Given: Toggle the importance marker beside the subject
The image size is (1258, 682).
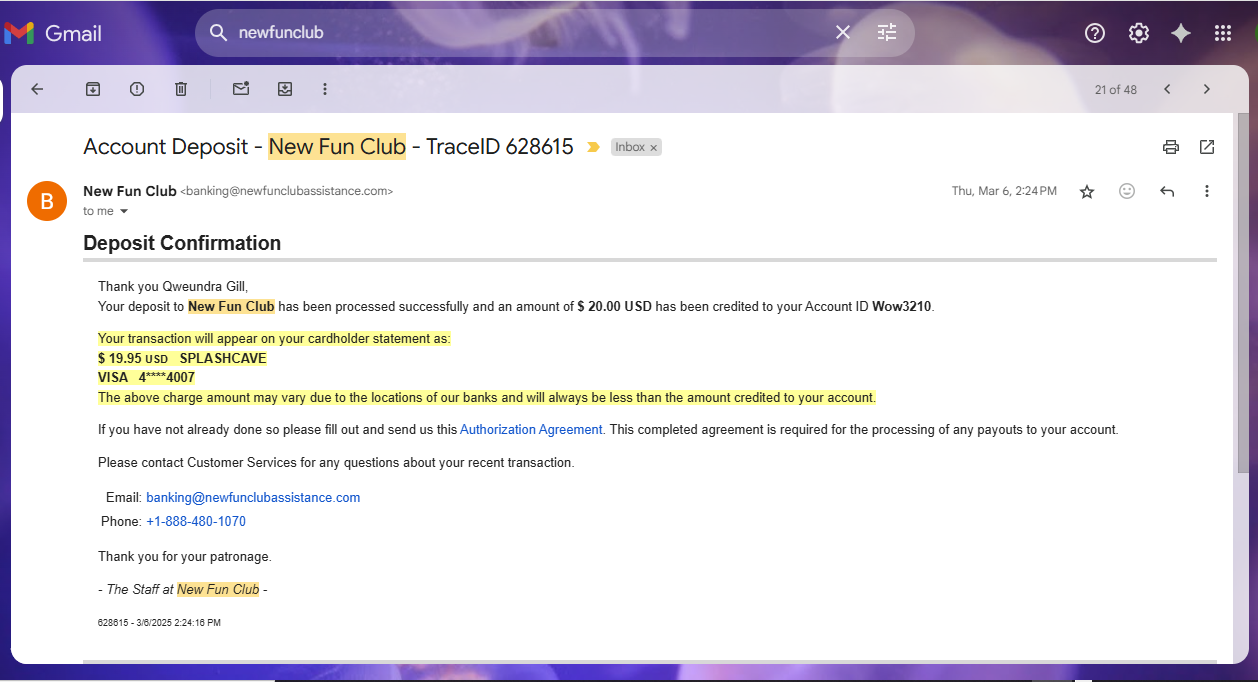Looking at the screenshot, I should (x=593, y=147).
